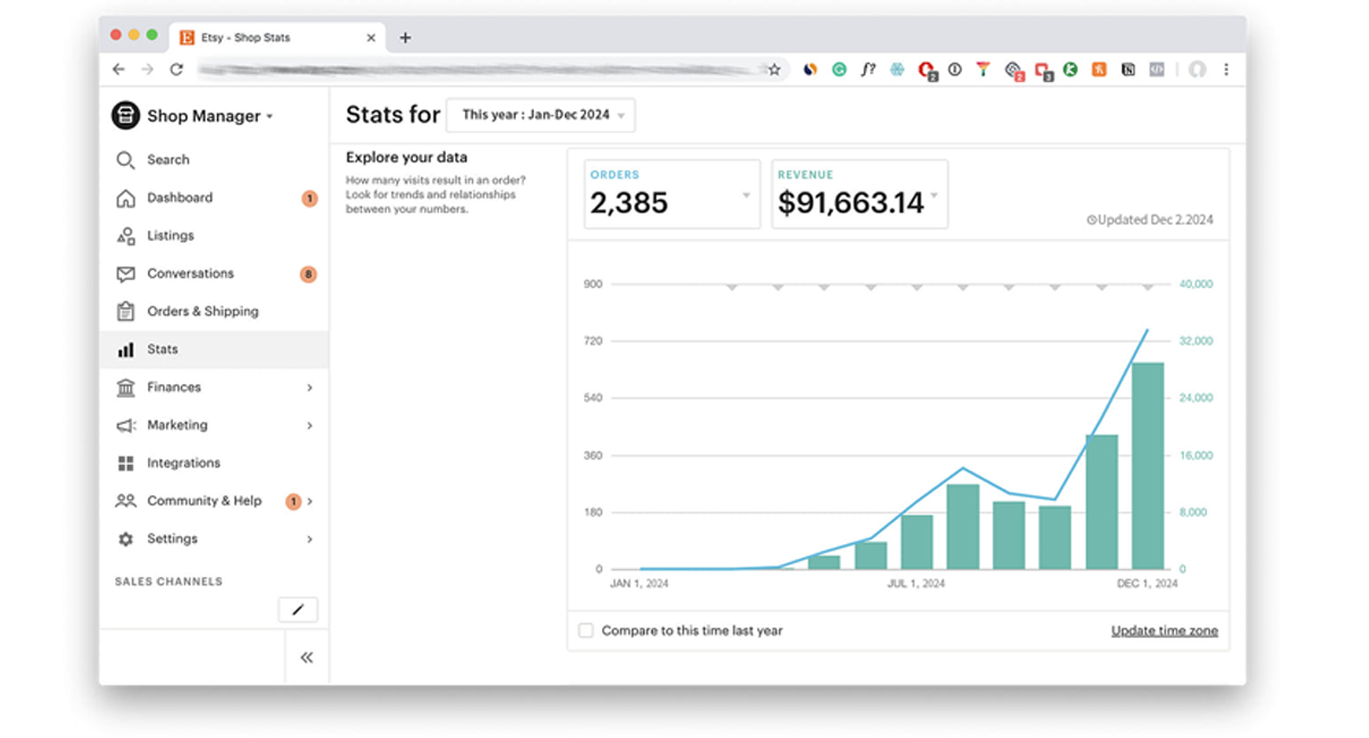Click the tallest December bar
Viewport: 1369px width, 738px height.
(x=1148, y=466)
